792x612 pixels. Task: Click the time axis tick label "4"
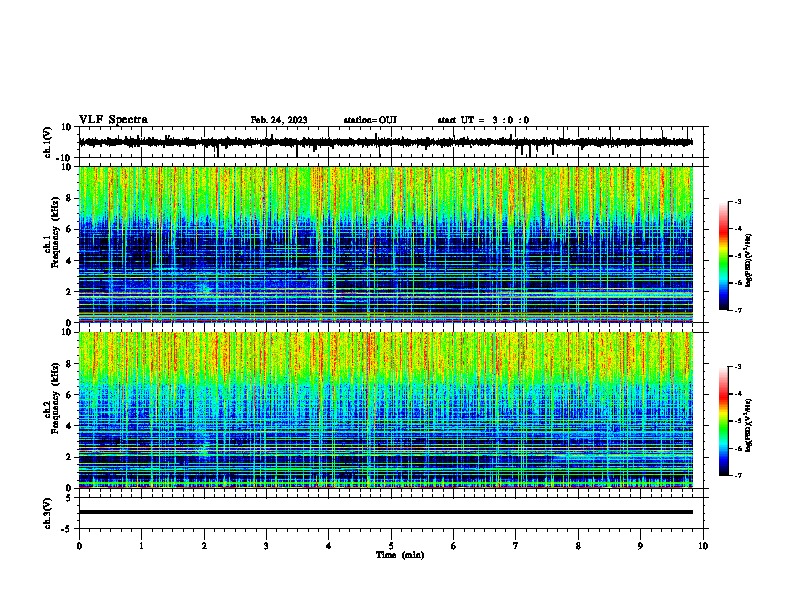329,546
